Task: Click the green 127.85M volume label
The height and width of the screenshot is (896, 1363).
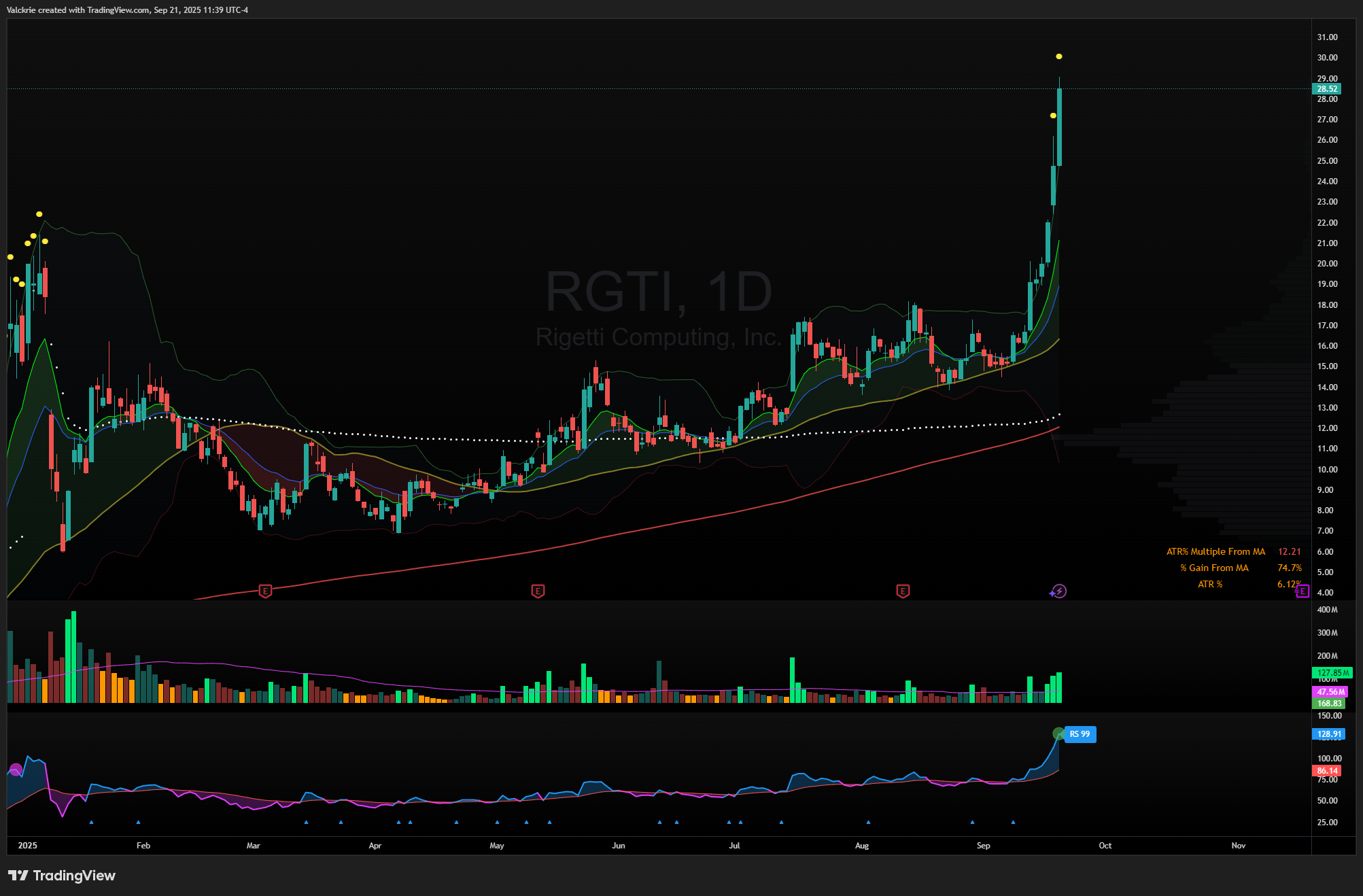Action: coord(1332,673)
